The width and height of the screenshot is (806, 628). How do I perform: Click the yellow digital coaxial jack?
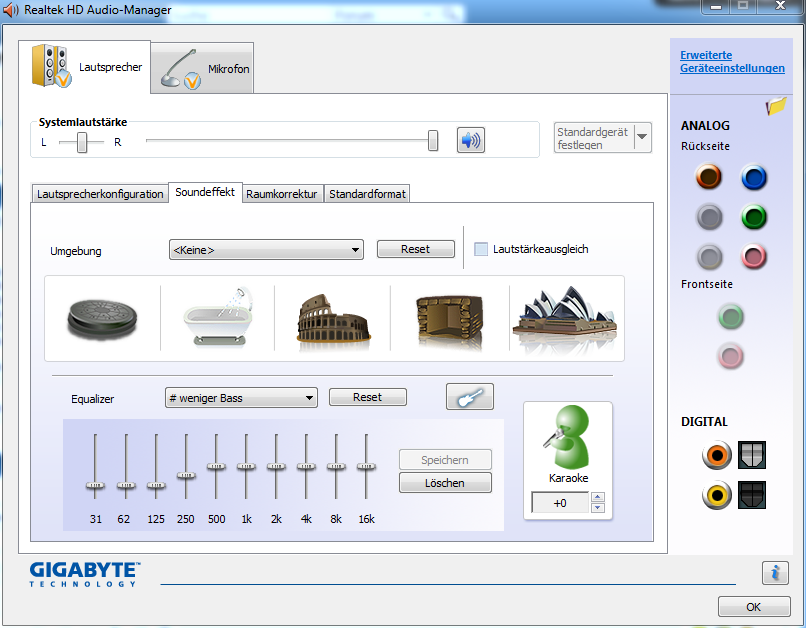(x=717, y=495)
